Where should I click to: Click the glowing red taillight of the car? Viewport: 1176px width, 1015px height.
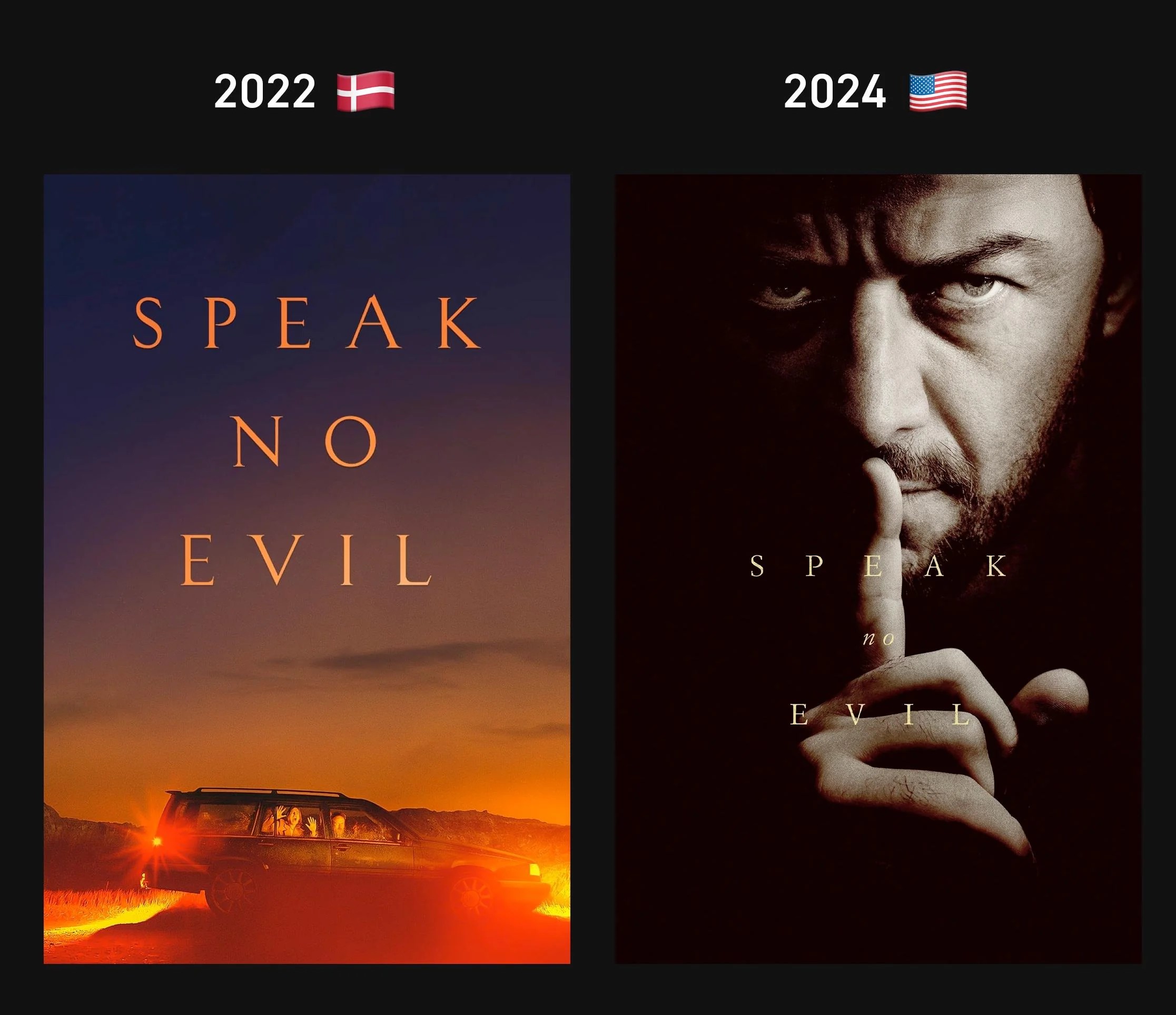[x=155, y=840]
